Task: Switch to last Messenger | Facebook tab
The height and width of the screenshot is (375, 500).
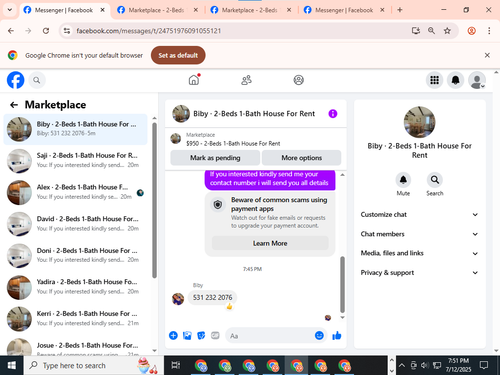Action: coord(344,10)
